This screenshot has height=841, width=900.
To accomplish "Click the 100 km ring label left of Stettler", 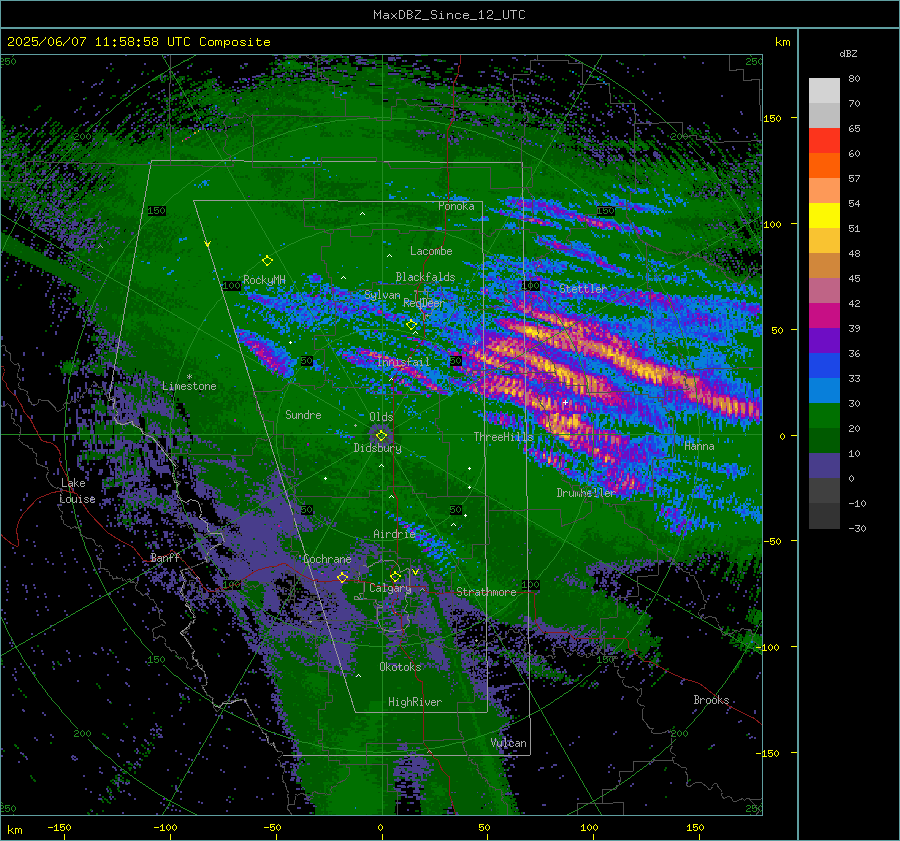I will click(530, 285).
